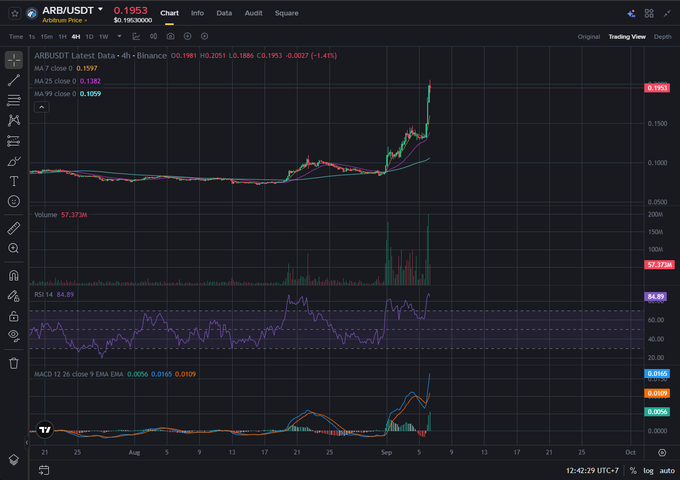Open the ARB/USDT pair selector dropdown

pos(100,9)
